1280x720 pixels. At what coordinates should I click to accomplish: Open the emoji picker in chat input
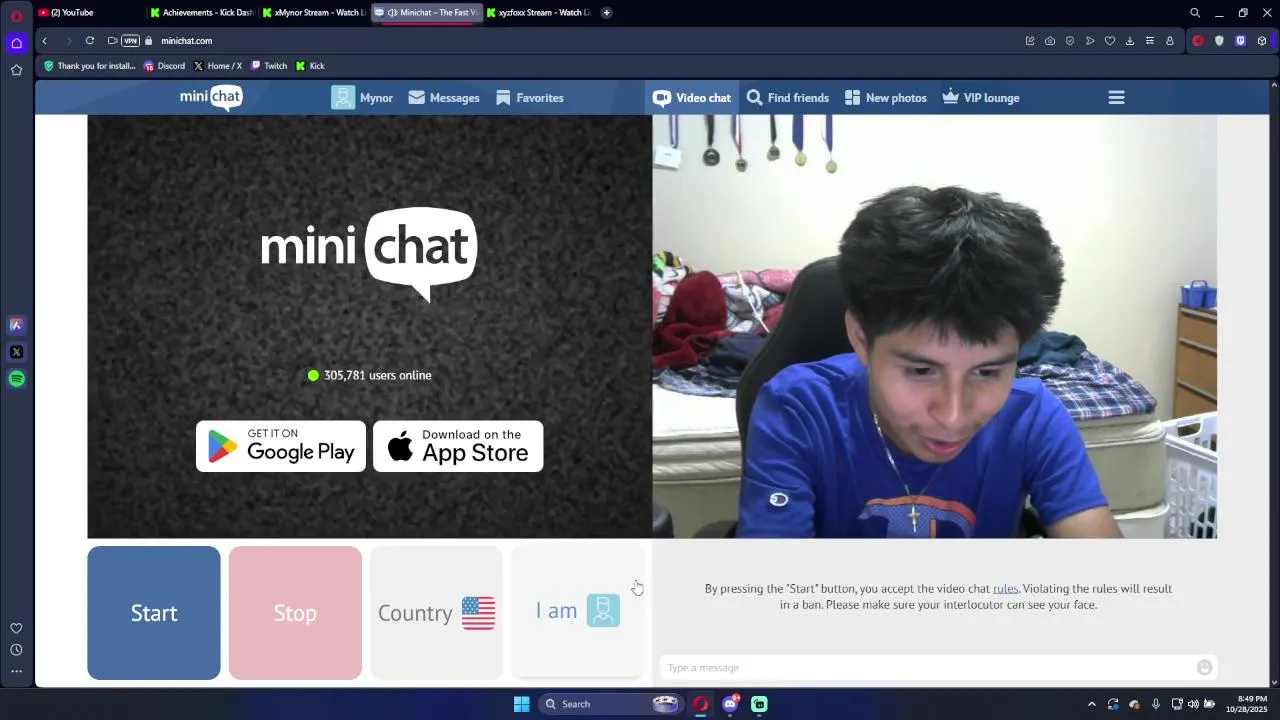point(1205,667)
